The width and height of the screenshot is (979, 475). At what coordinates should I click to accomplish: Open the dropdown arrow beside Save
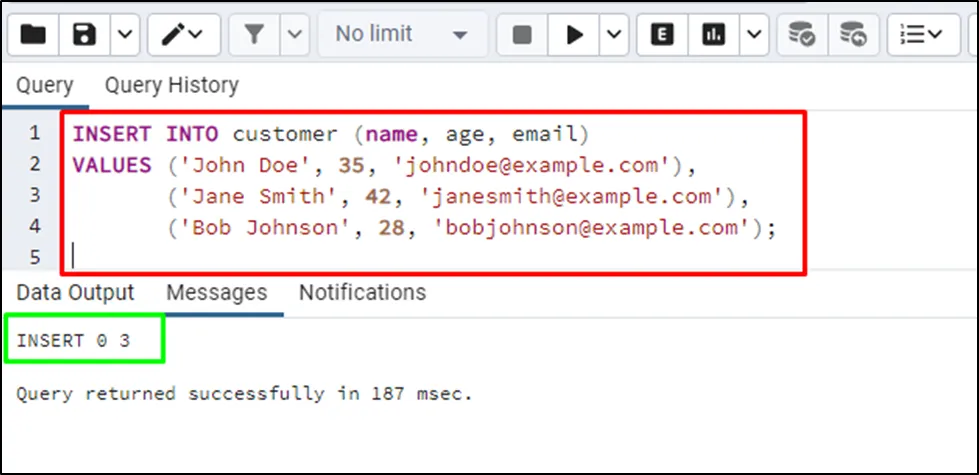point(123,34)
